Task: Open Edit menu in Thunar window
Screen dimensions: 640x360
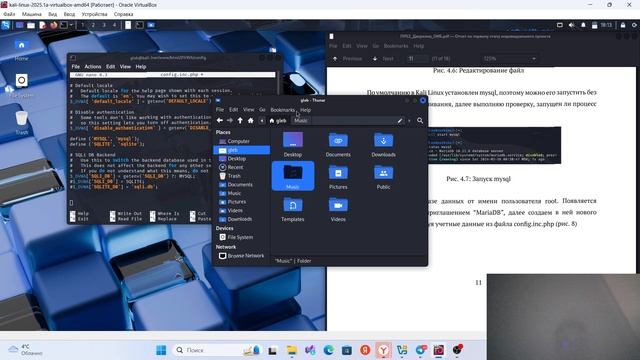Action: (x=233, y=110)
